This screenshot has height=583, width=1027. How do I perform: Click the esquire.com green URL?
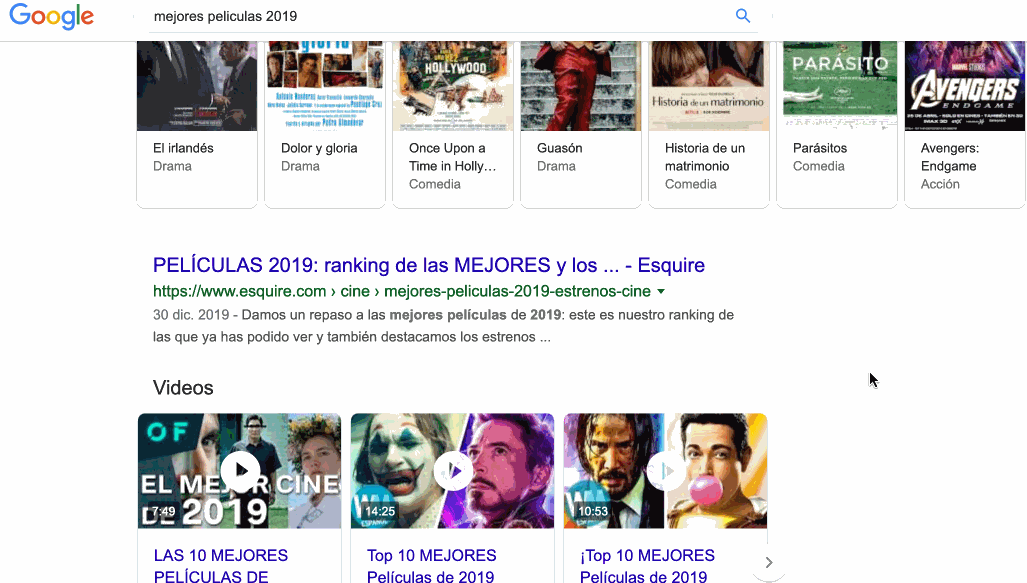402,291
